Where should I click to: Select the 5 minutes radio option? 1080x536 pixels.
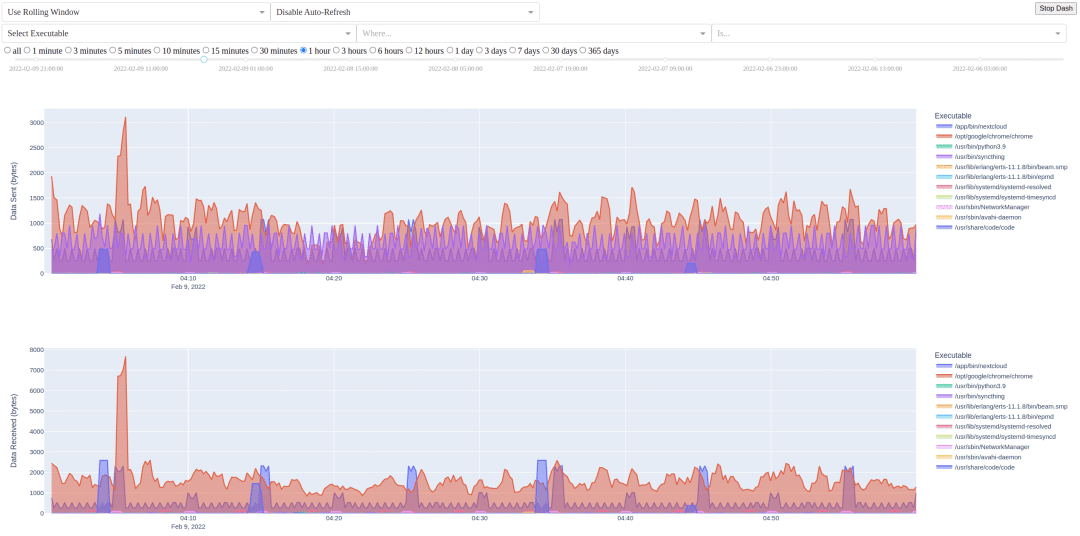click(112, 50)
